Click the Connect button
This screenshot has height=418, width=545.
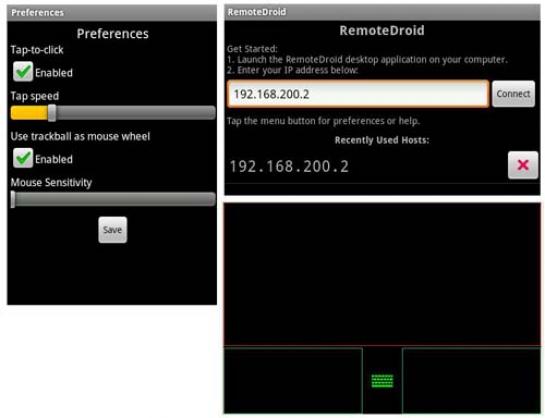(x=513, y=94)
